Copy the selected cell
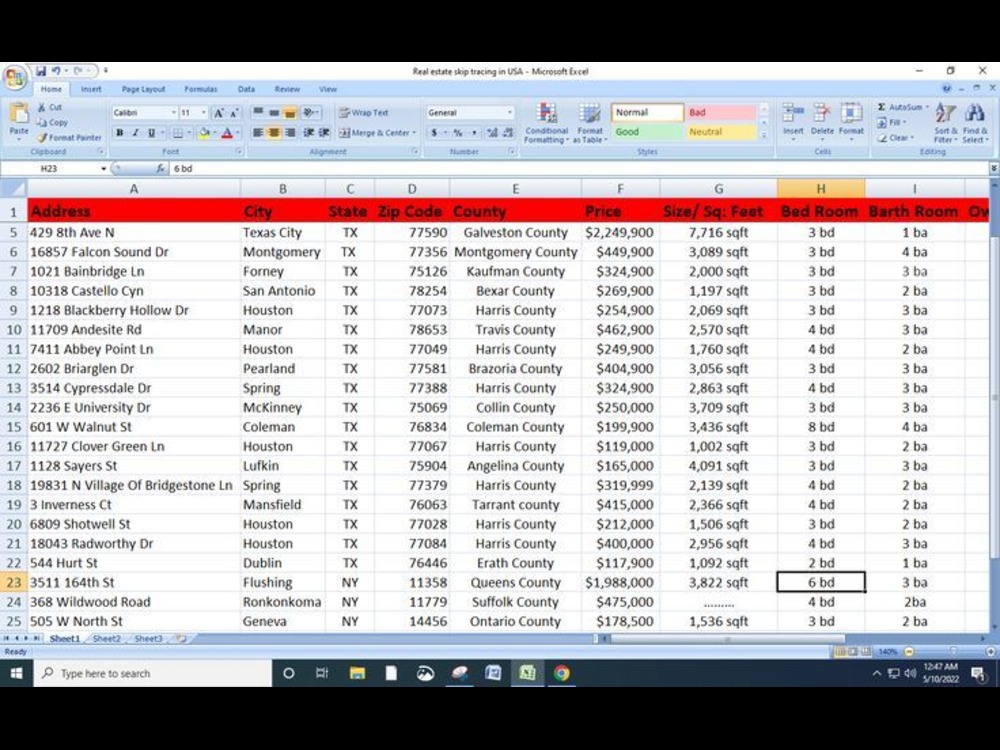Screen dimensions: 1000x750 tap(52, 122)
